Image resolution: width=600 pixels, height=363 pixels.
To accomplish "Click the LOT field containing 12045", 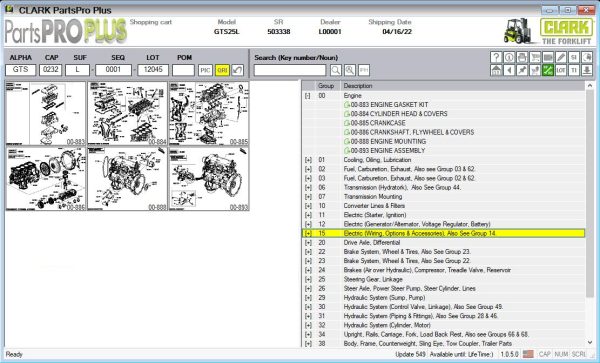I will pyautogui.click(x=153, y=70).
